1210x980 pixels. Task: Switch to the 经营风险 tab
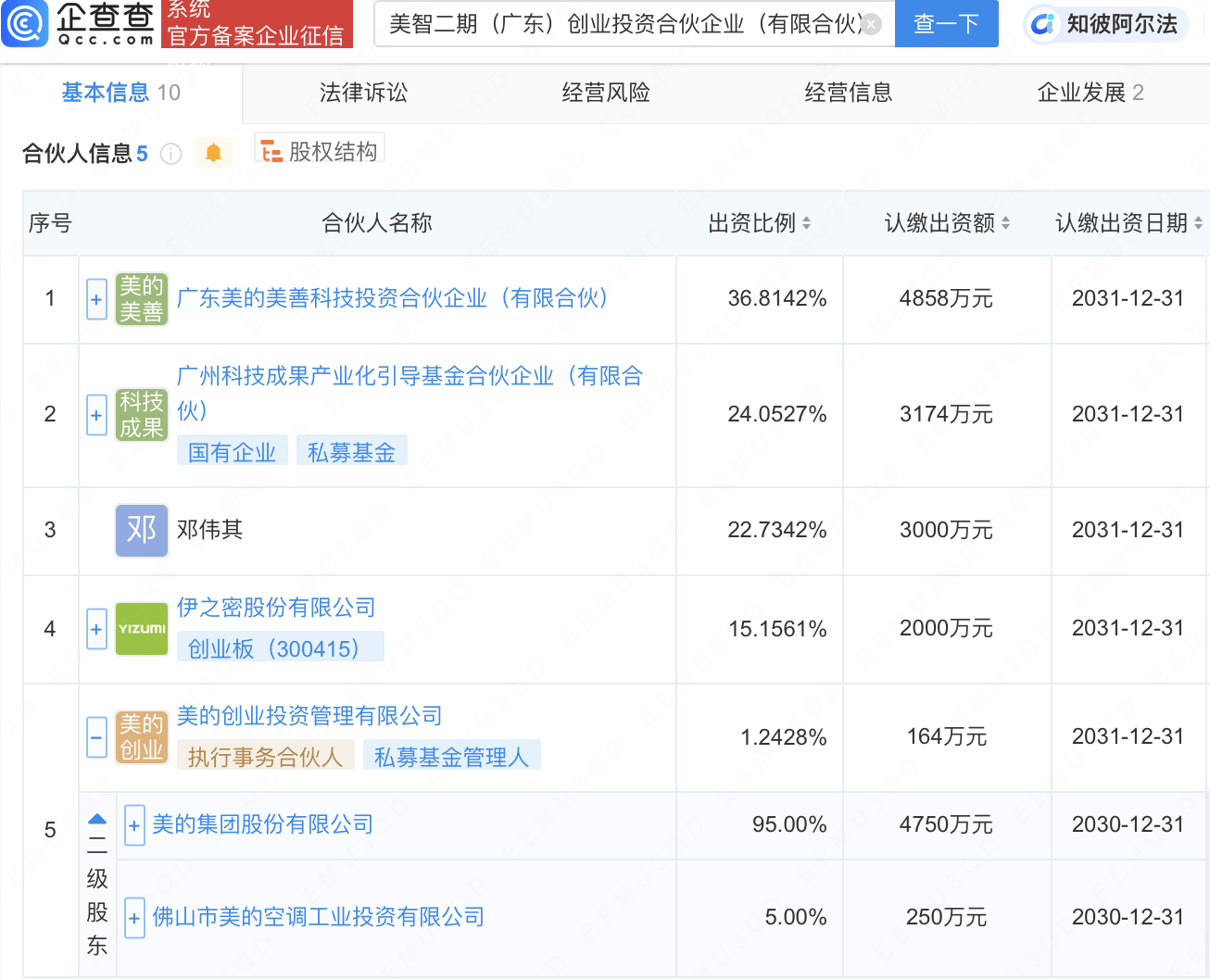[x=606, y=93]
